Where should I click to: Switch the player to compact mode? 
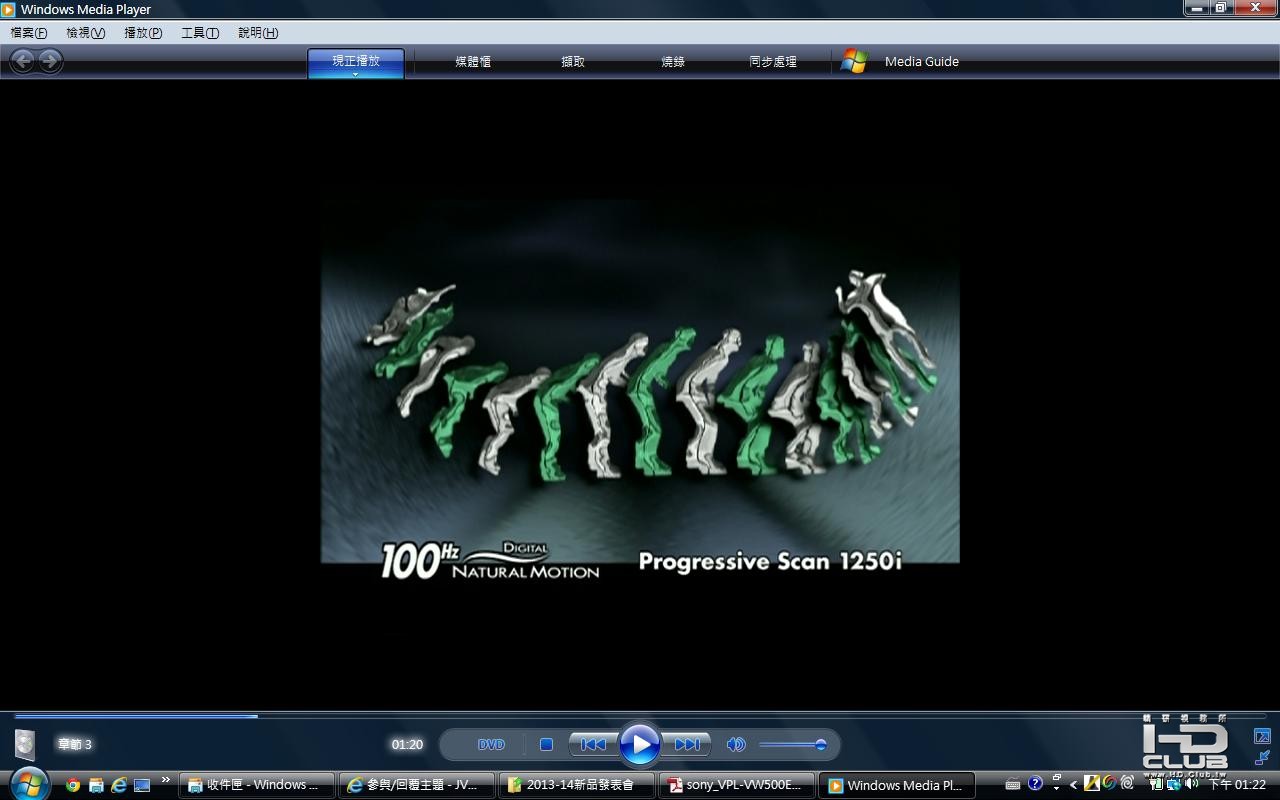click(1262, 758)
